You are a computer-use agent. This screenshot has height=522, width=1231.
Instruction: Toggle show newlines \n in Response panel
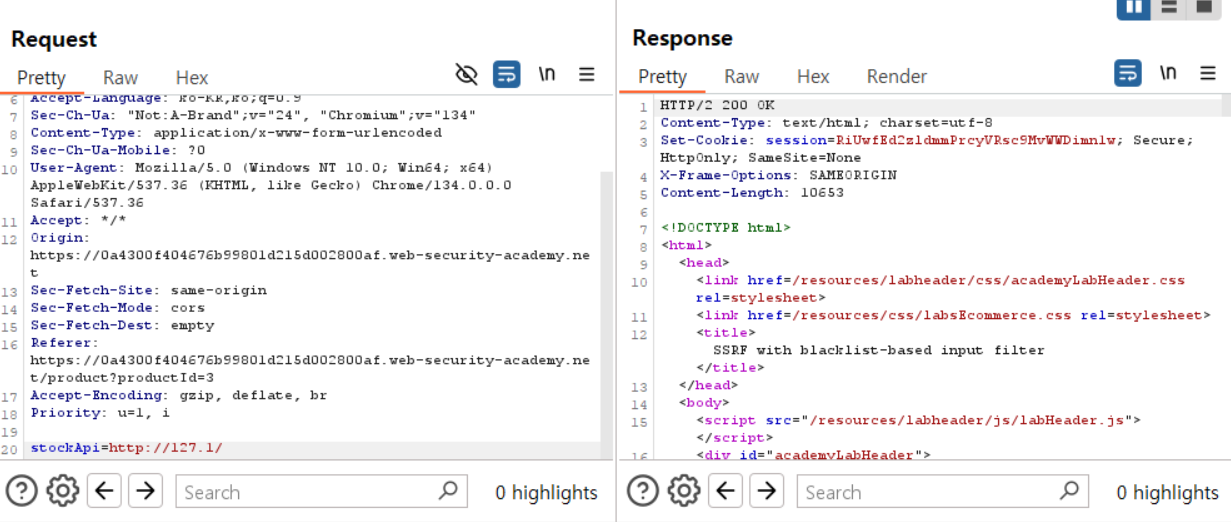tap(1168, 73)
